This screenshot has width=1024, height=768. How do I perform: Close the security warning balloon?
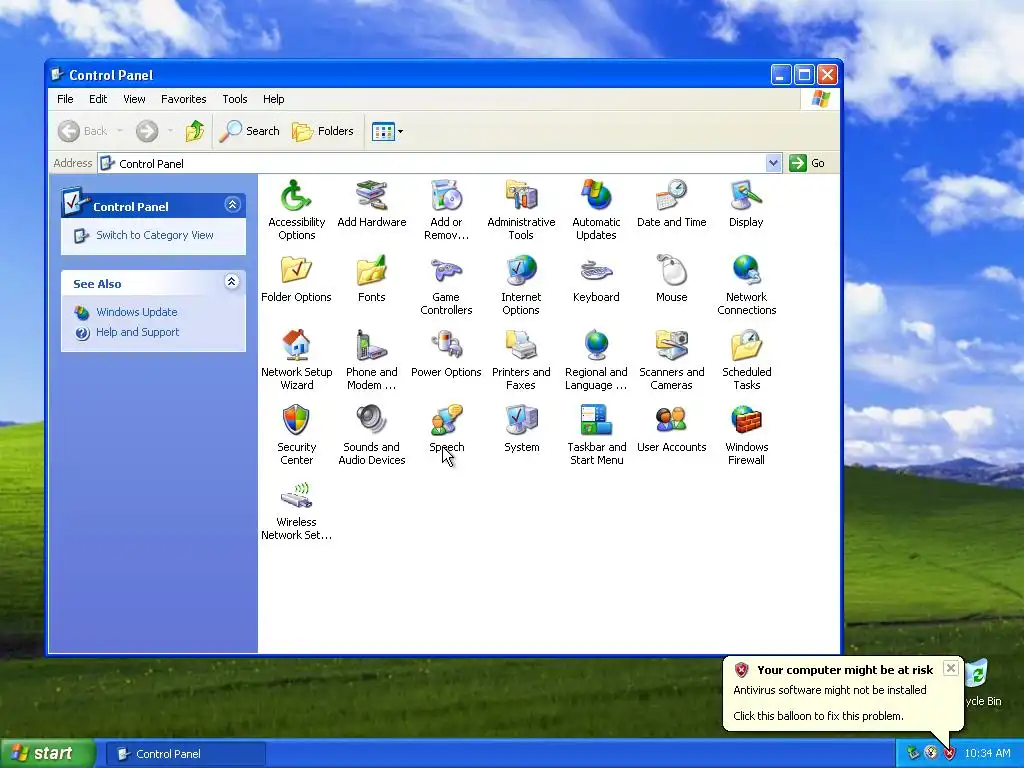[x=951, y=668]
